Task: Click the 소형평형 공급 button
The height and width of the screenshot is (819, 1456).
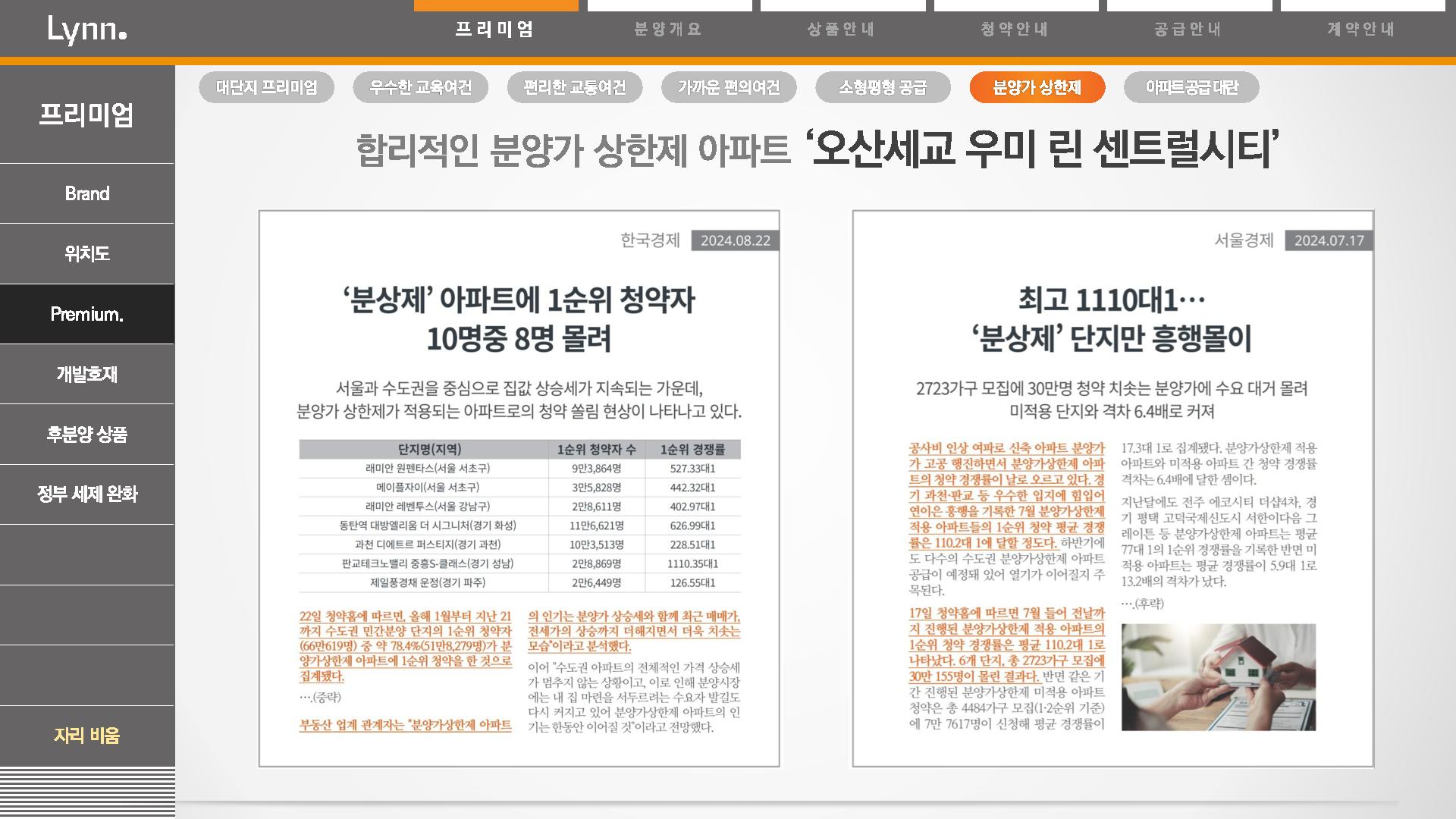Action: coord(882,87)
